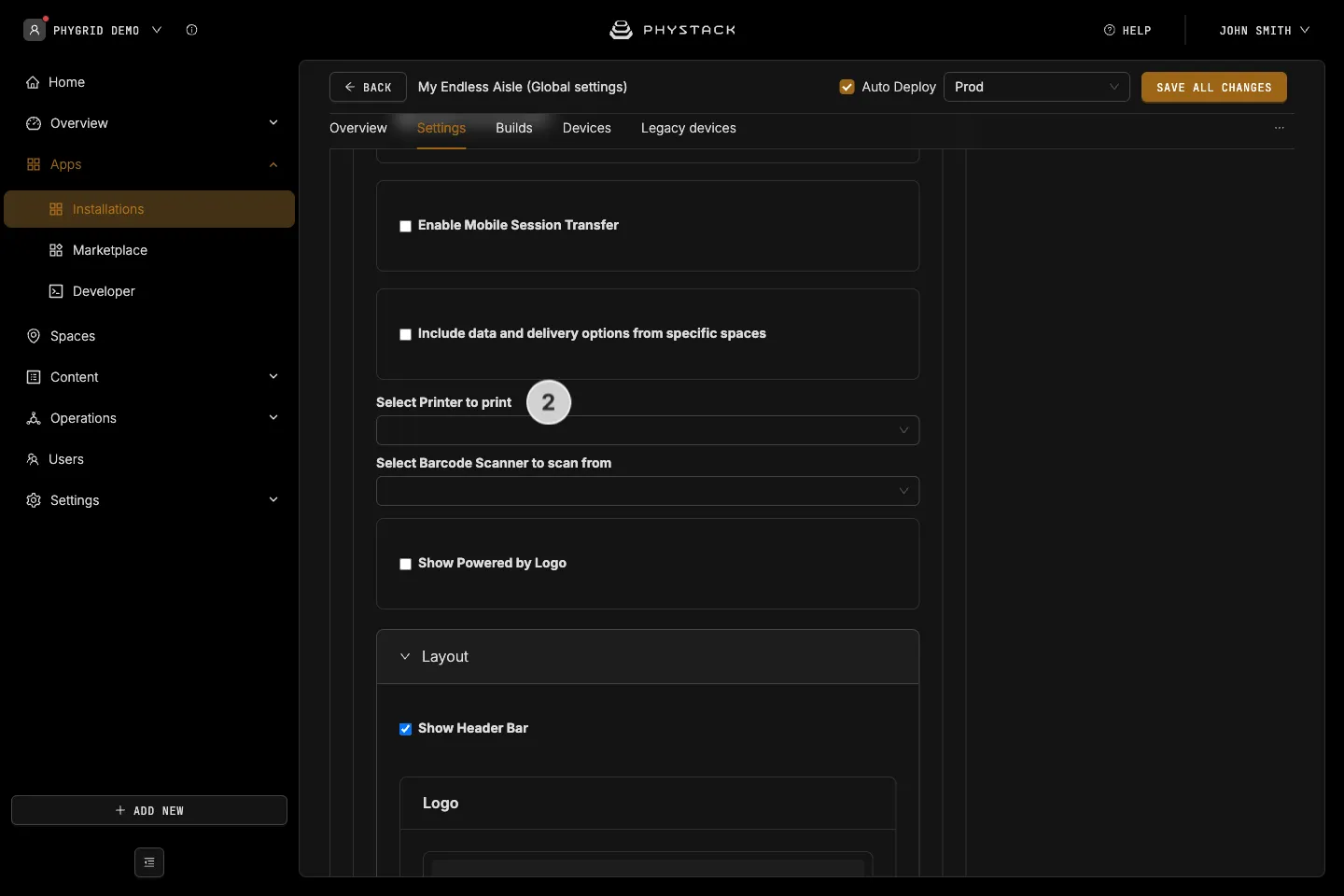
Task: Click the Operations network icon
Action: pos(34,418)
